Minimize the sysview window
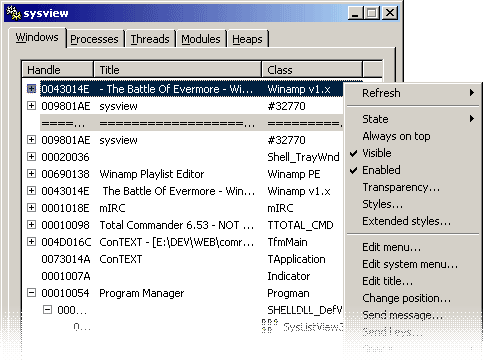This screenshot has width=483, height=360. click(356, 13)
